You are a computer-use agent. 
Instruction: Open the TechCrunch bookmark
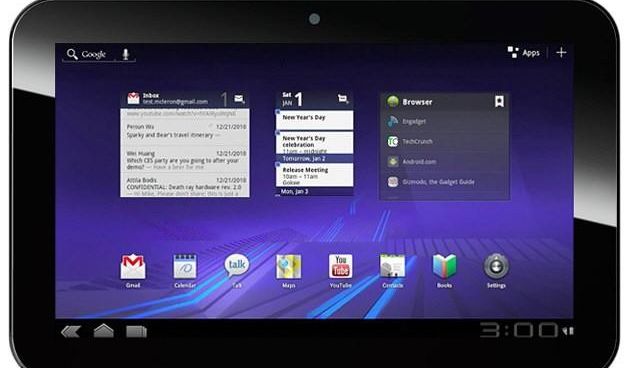click(x=444, y=141)
